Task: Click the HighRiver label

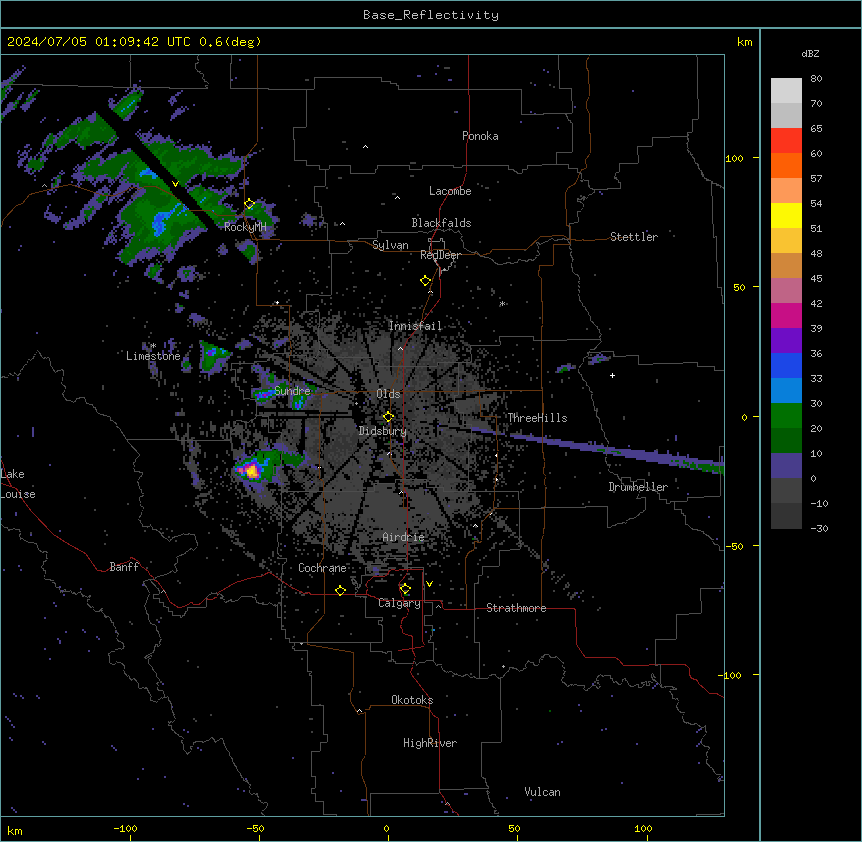Action: (430, 743)
